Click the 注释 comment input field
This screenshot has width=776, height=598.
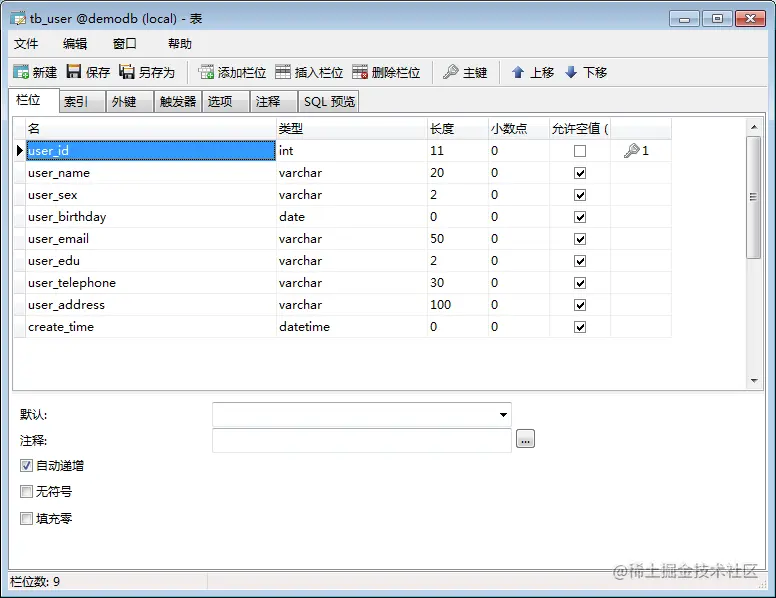(x=362, y=440)
